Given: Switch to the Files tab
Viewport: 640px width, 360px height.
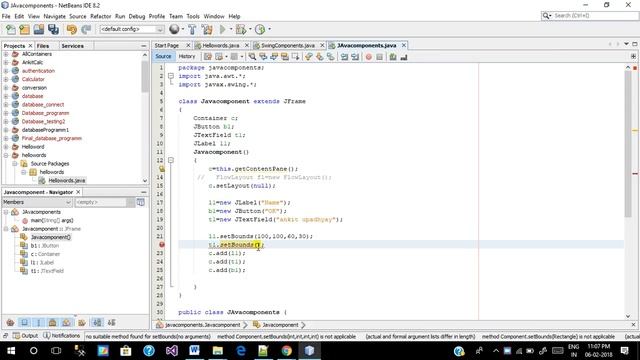Looking at the screenshot, I should click(x=43, y=46).
